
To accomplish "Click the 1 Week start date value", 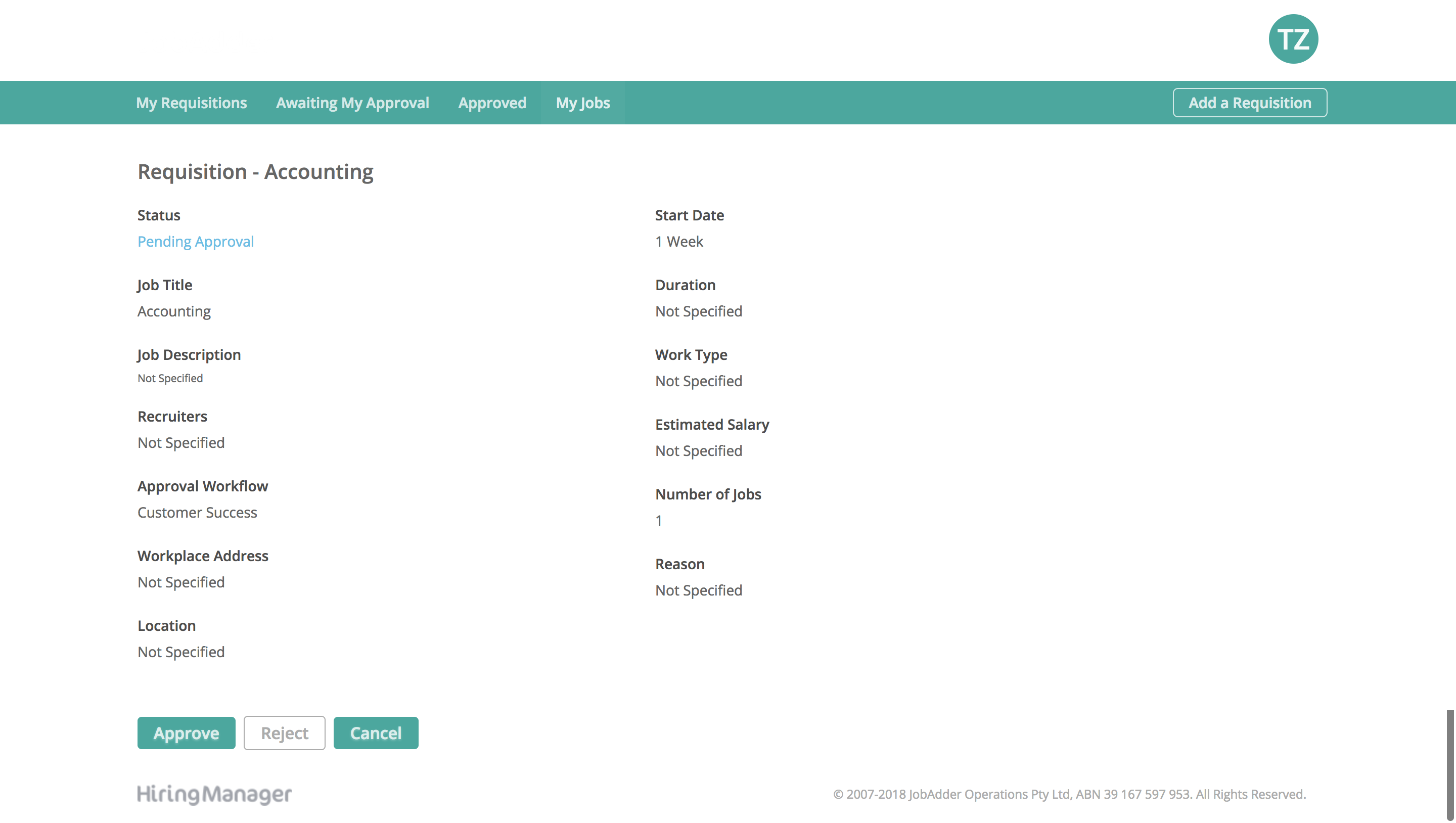I will coord(679,241).
